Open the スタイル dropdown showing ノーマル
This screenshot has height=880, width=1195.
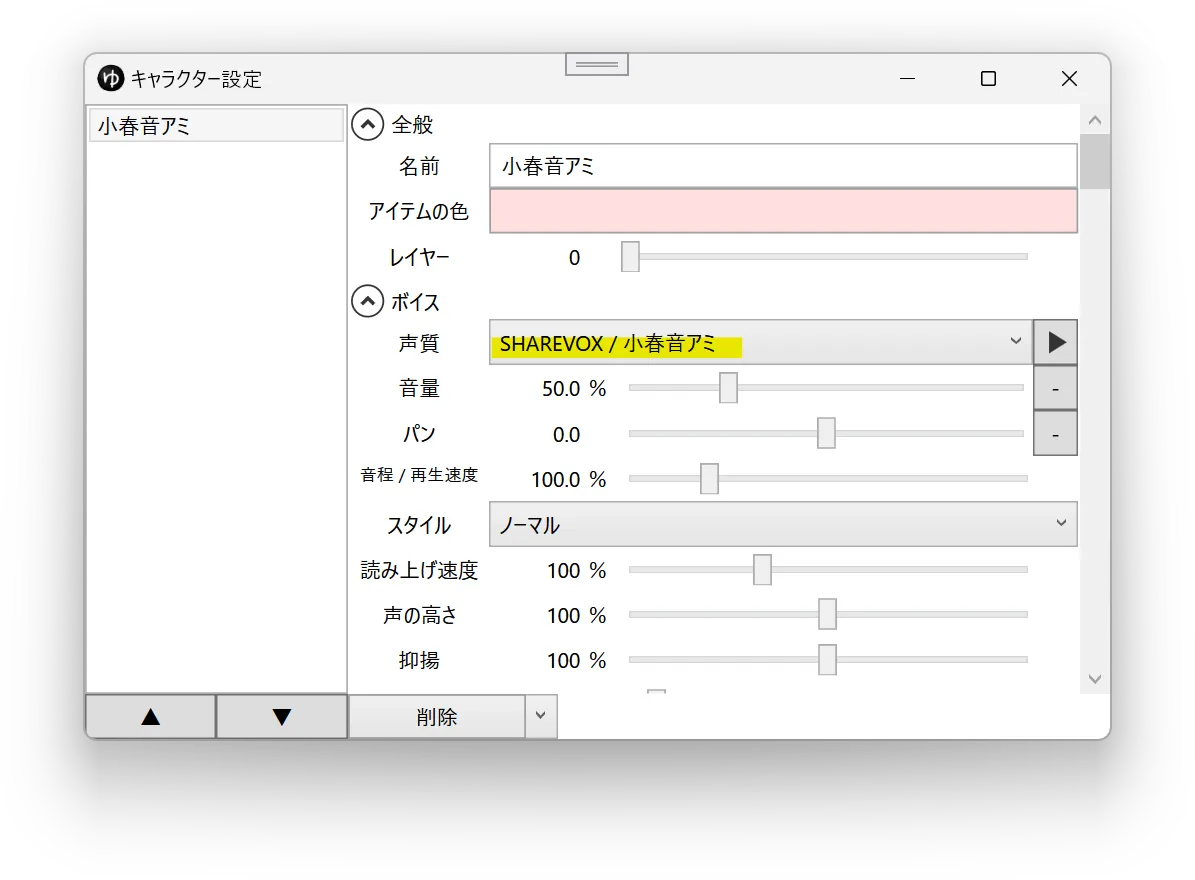[783, 524]
